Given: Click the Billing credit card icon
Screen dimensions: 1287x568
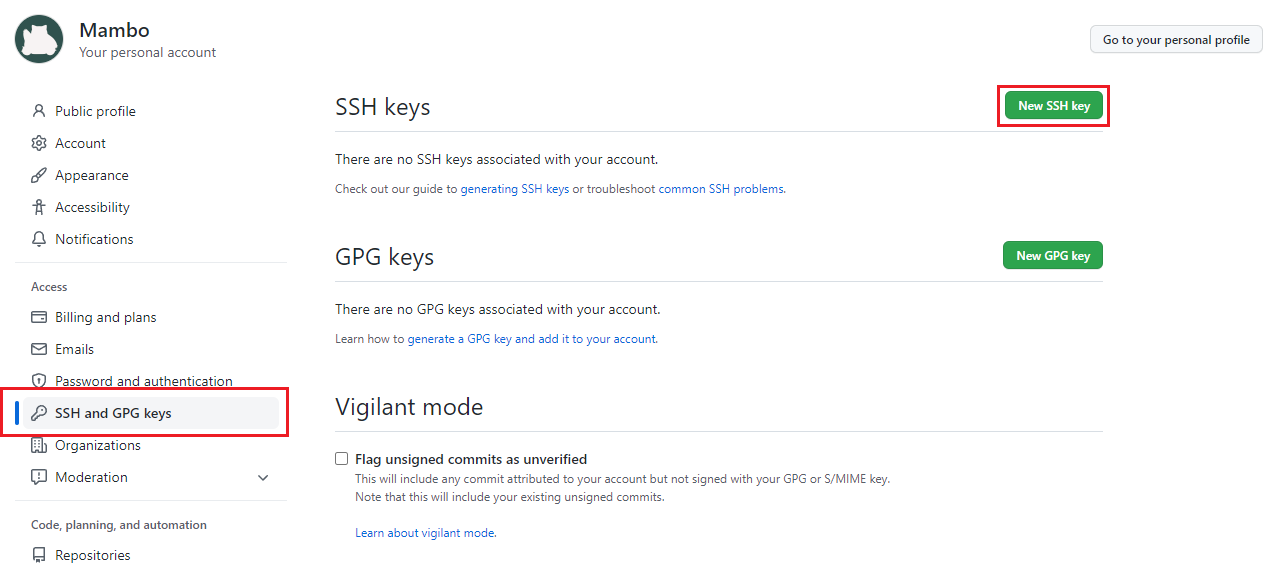Looking at the screenshot, I should (x=39, y=317).
